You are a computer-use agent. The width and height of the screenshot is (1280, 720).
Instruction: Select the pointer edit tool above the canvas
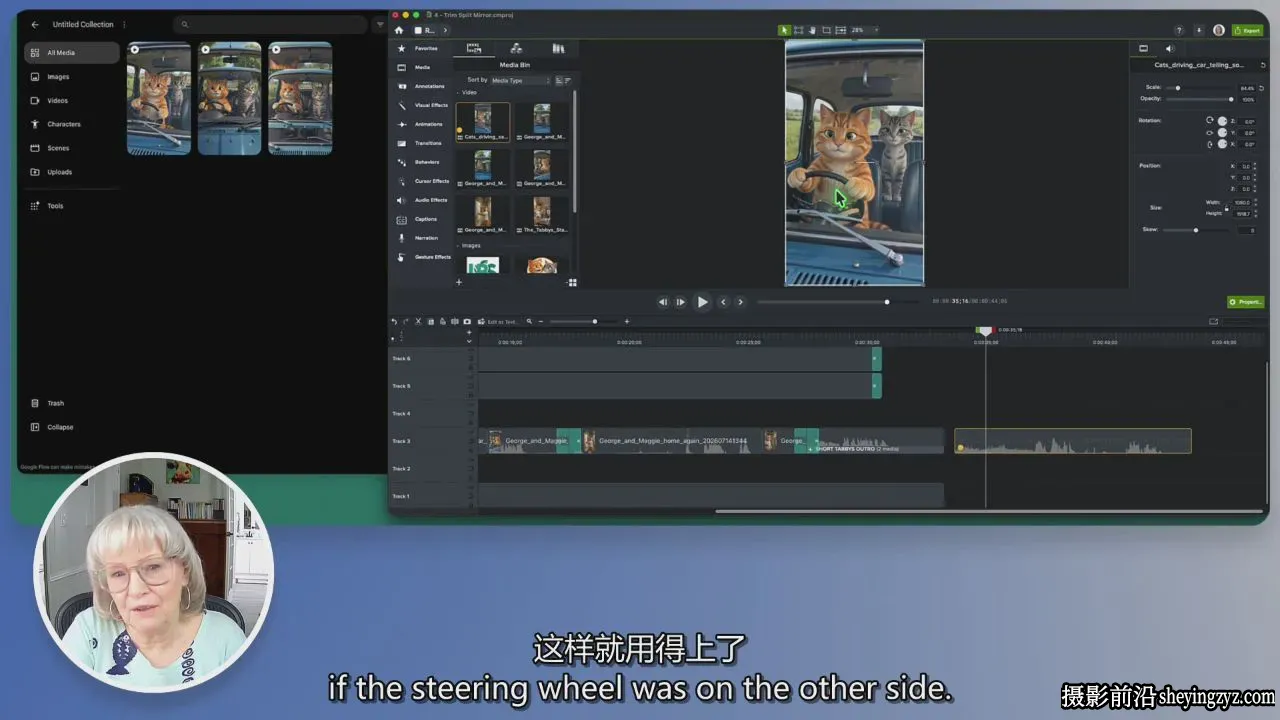[784, 30]
